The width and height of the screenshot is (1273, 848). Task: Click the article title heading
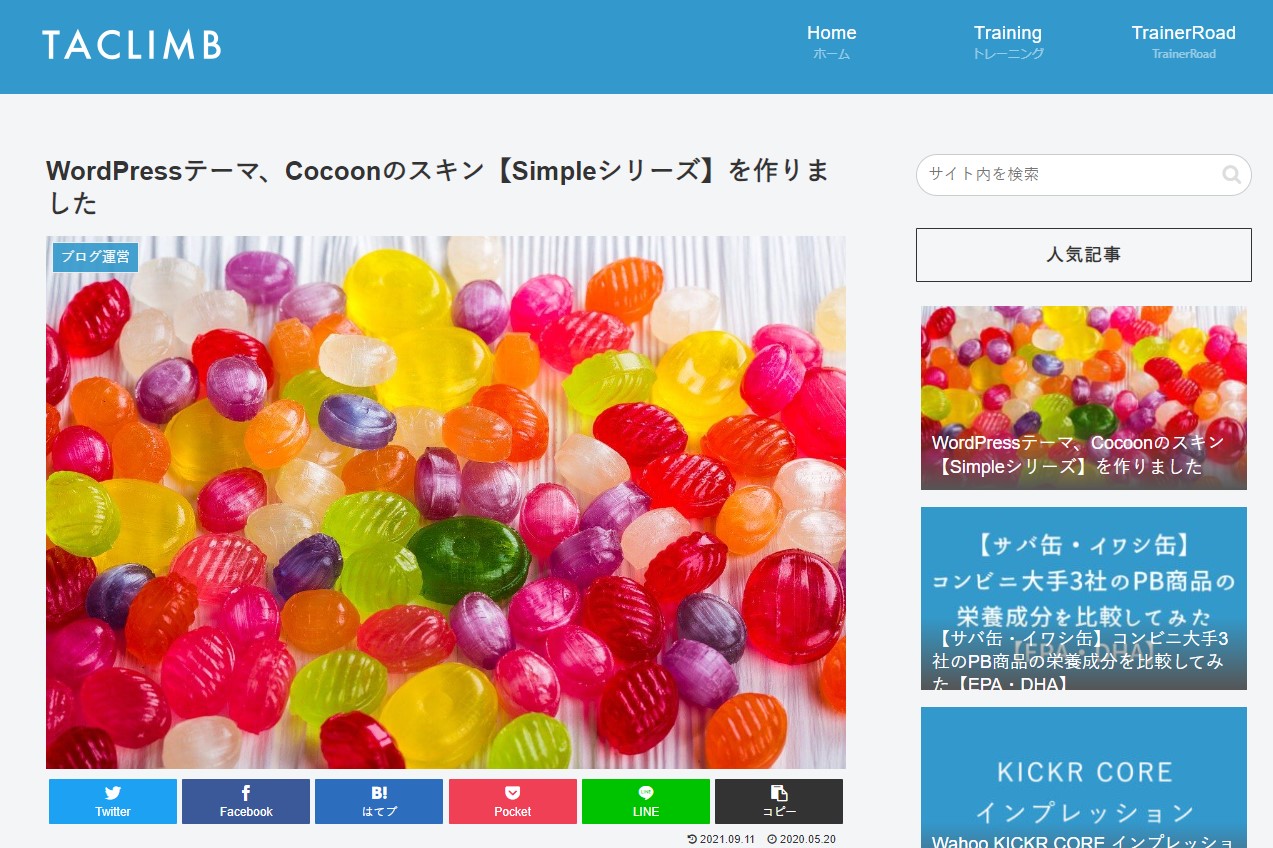tap(438, 187)
